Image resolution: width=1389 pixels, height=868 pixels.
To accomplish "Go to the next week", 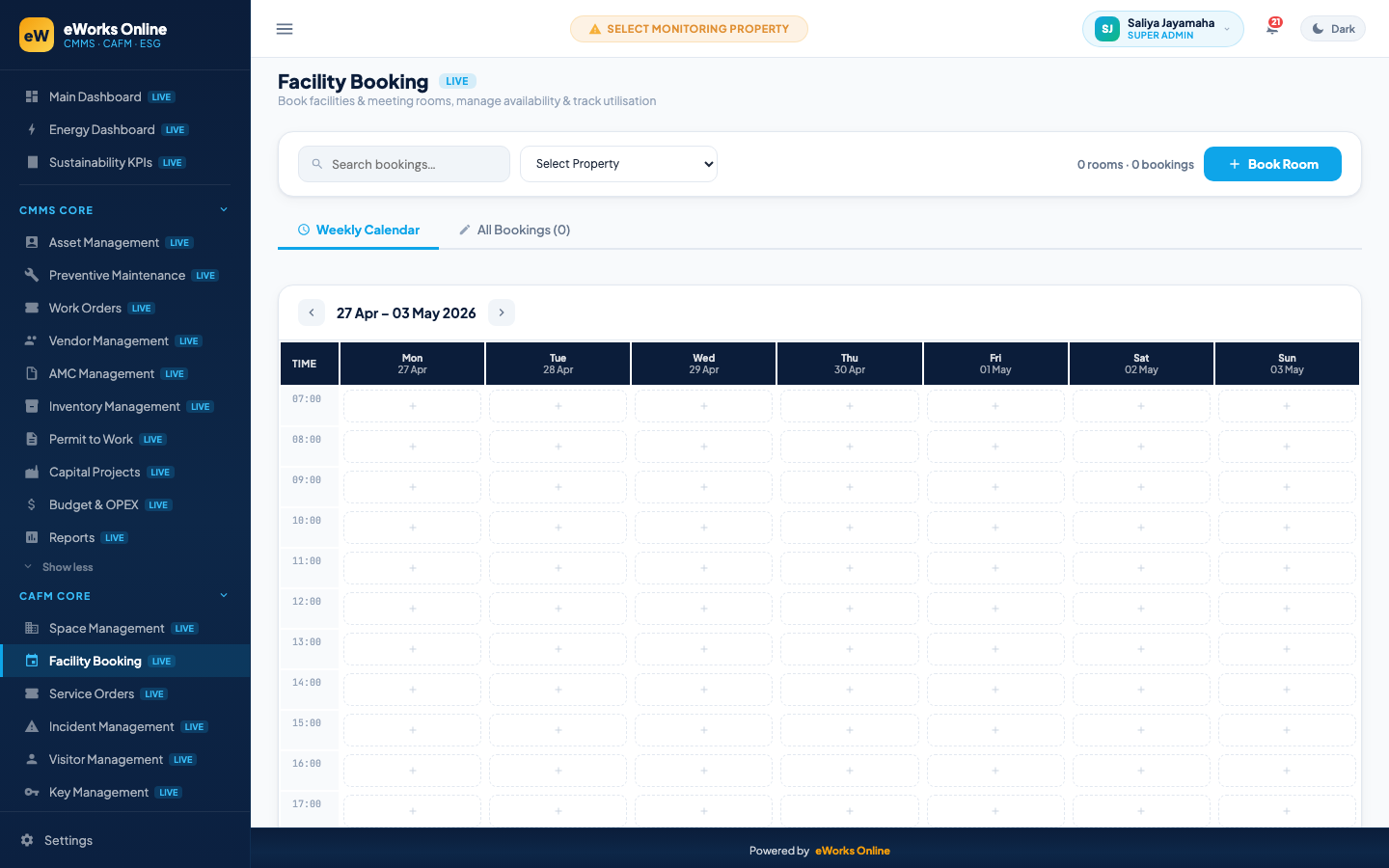I will click(x=502, y=312).
